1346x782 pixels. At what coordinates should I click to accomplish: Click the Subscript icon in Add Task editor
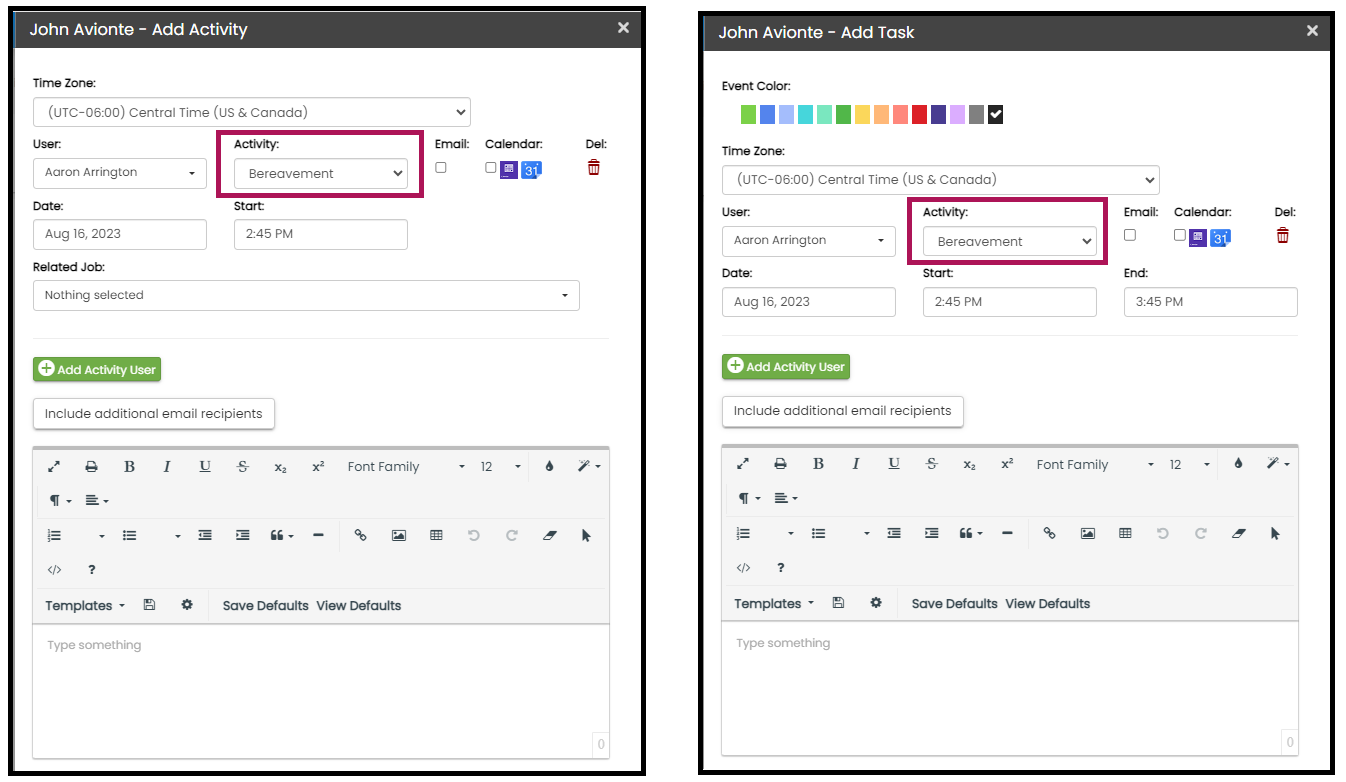click(969, 463)
